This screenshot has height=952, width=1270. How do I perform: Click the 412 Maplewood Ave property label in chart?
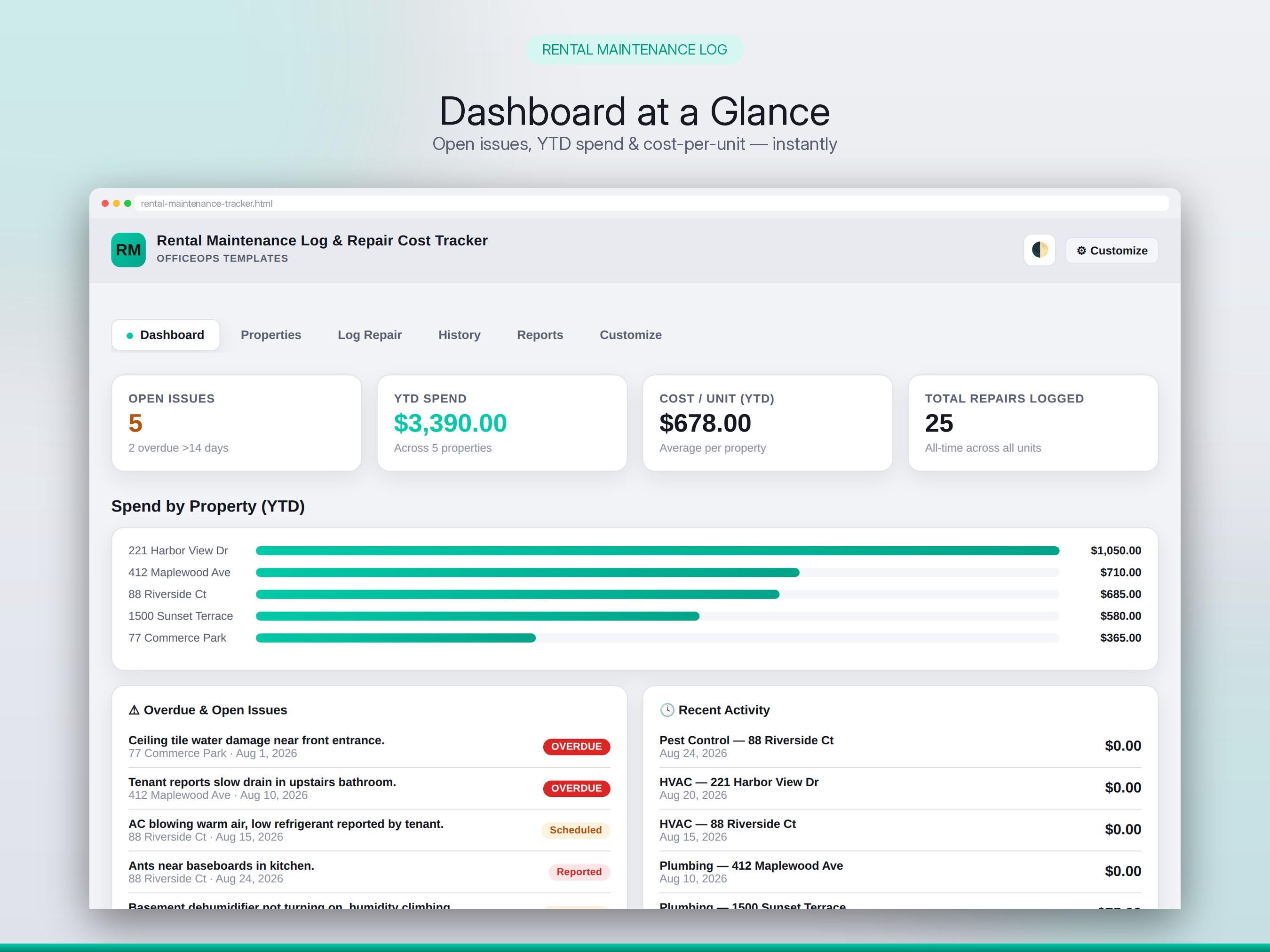179,572
